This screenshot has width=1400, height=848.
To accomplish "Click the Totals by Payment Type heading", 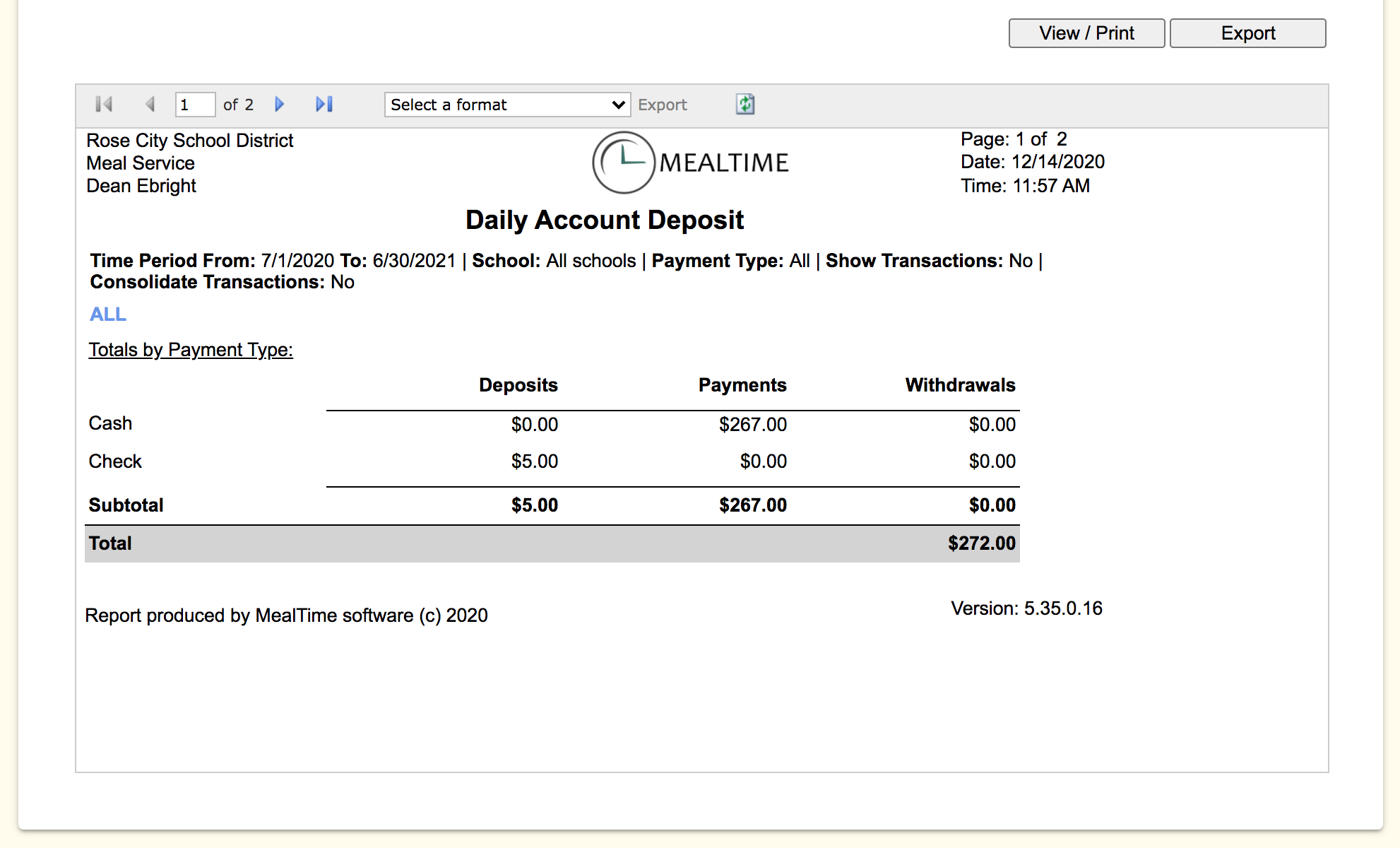I will pyautogui.click(x=191, y=350).
